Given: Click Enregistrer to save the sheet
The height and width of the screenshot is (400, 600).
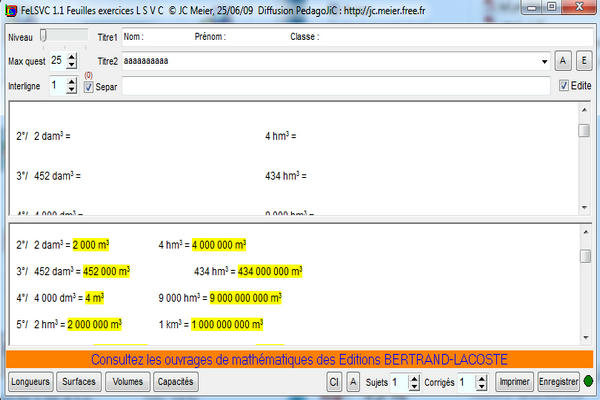Looking at the screenshot, I should click(559, 382).
